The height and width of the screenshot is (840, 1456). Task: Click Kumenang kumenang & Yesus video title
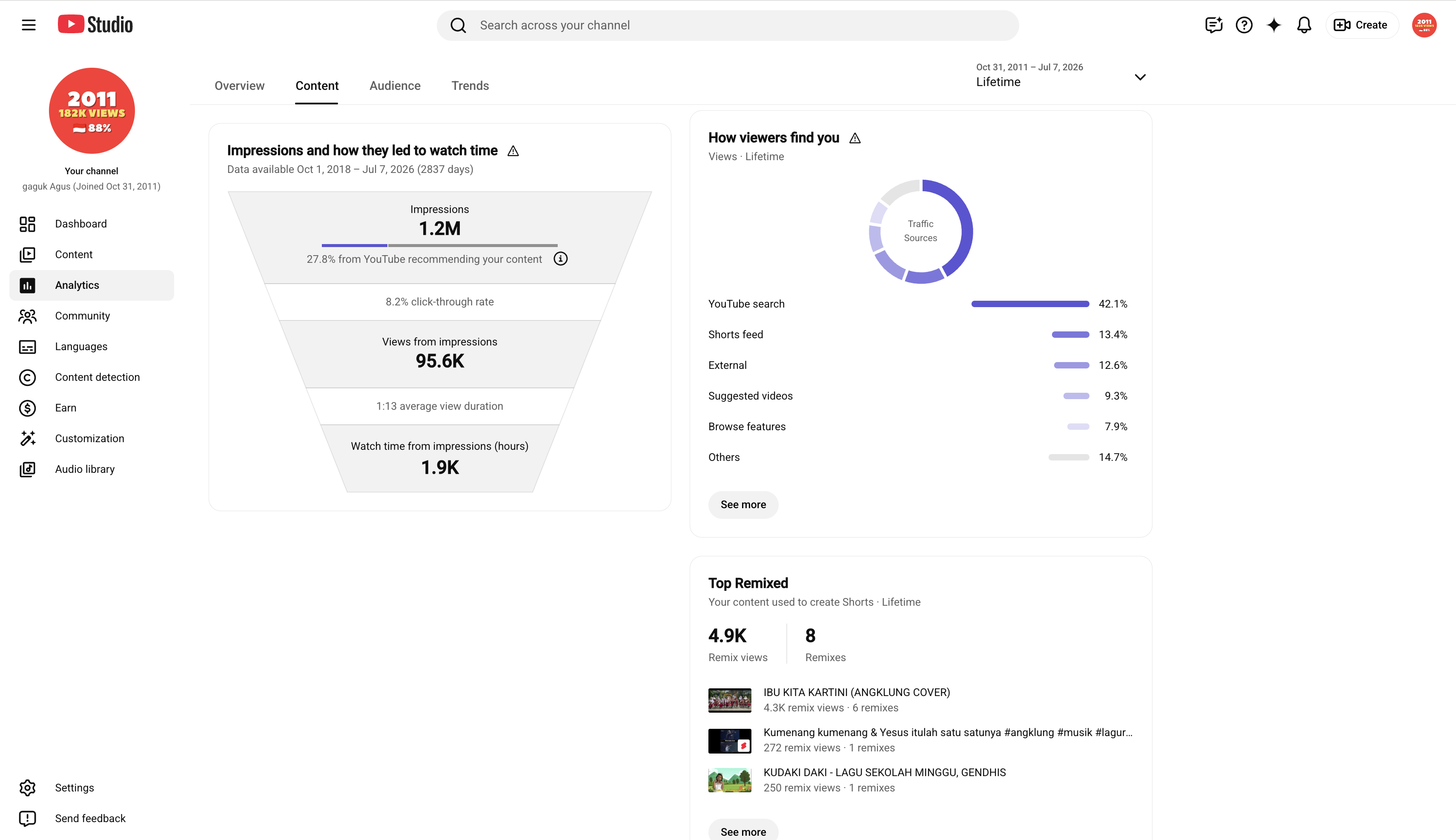[x=947, y=732]
